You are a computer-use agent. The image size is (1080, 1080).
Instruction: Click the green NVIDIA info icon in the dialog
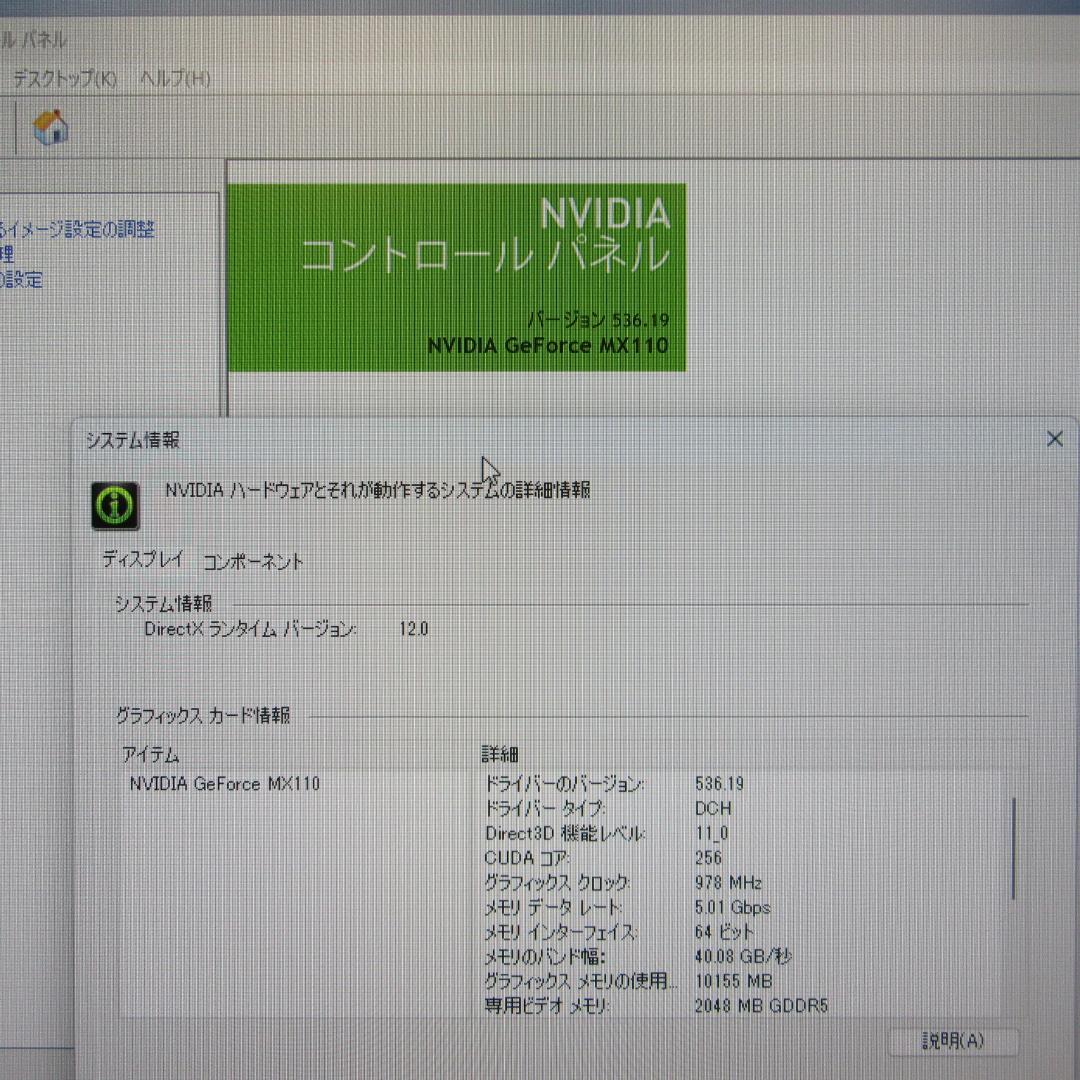point(114,504)
